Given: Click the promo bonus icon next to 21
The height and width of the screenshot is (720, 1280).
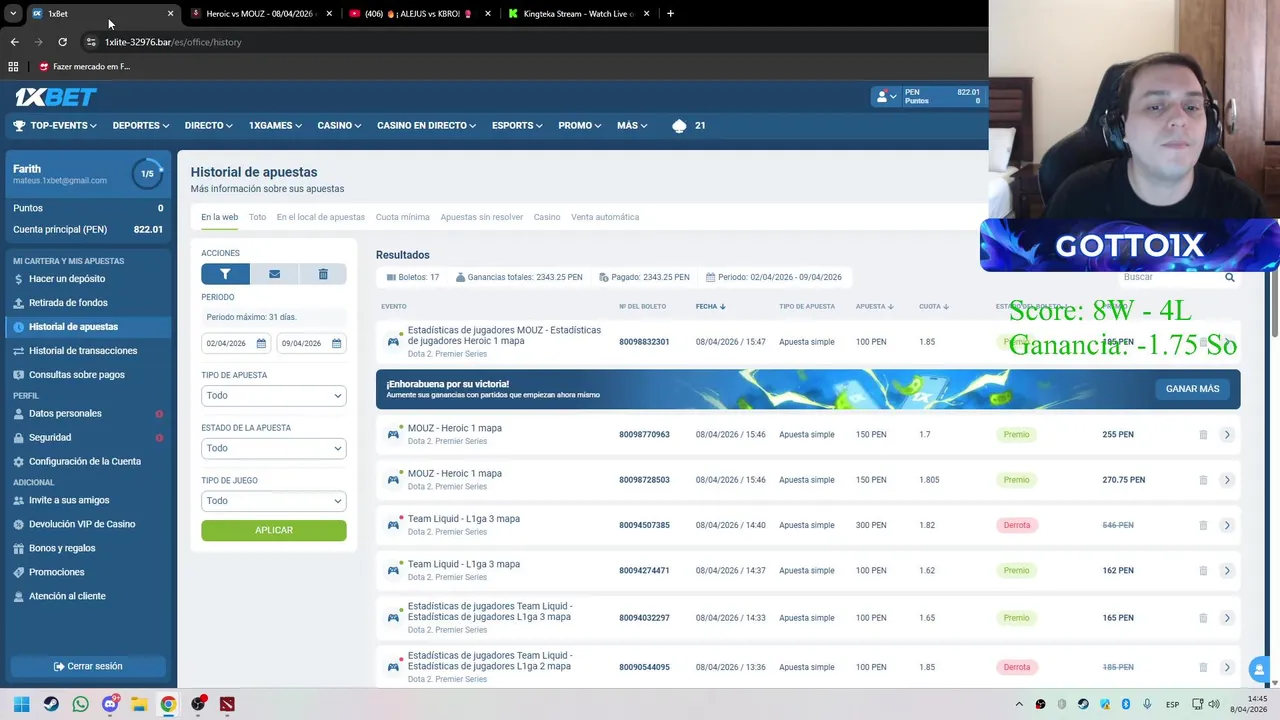Looking at the screenshot, I should (679, 126).
